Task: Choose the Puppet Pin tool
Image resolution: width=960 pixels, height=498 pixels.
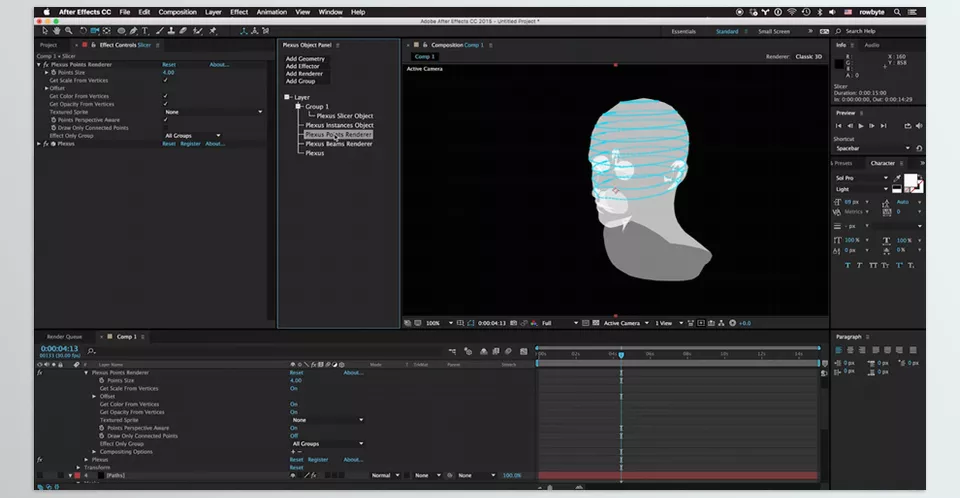Action: point(212,31)
